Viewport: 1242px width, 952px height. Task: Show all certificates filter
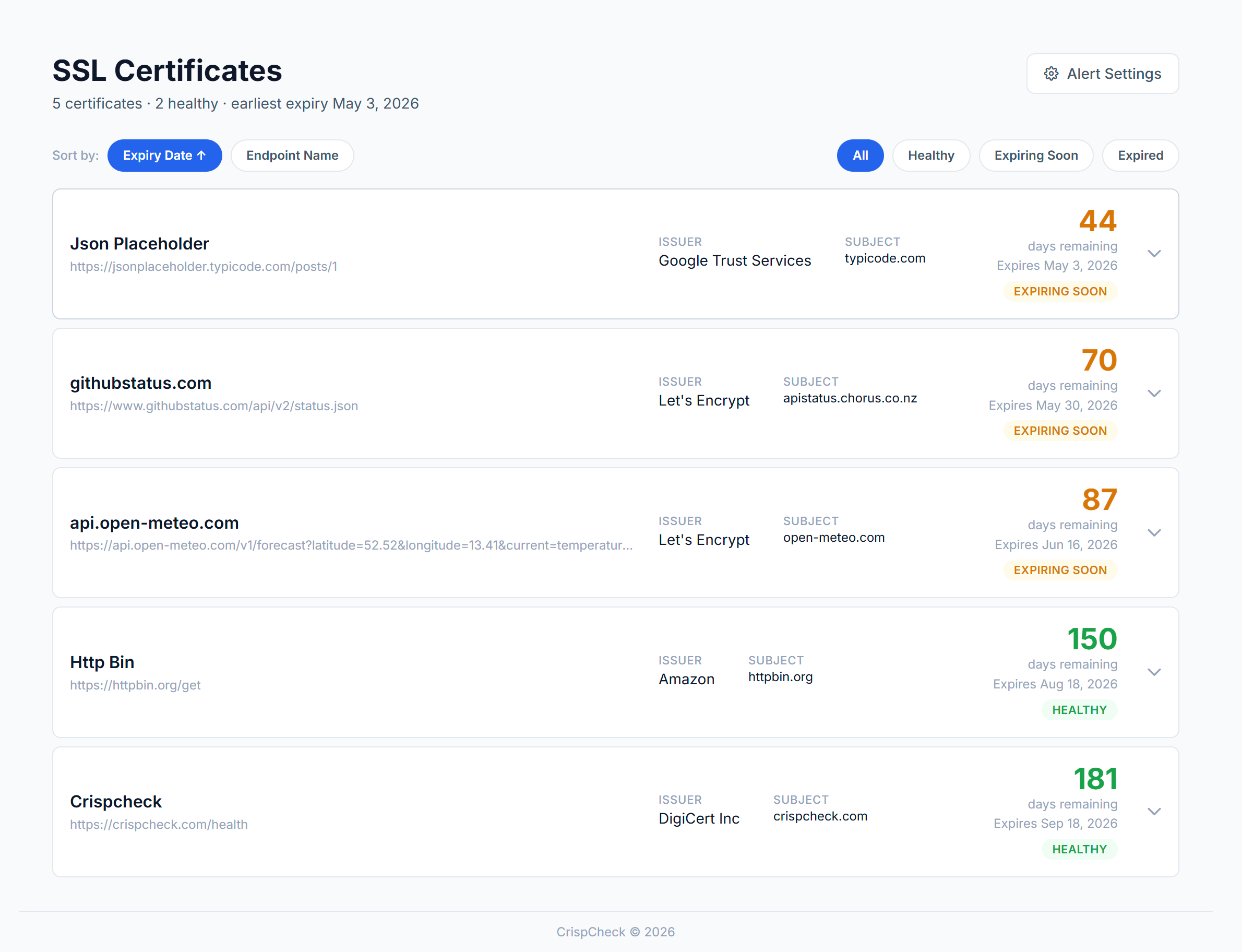tap(859, 155)
